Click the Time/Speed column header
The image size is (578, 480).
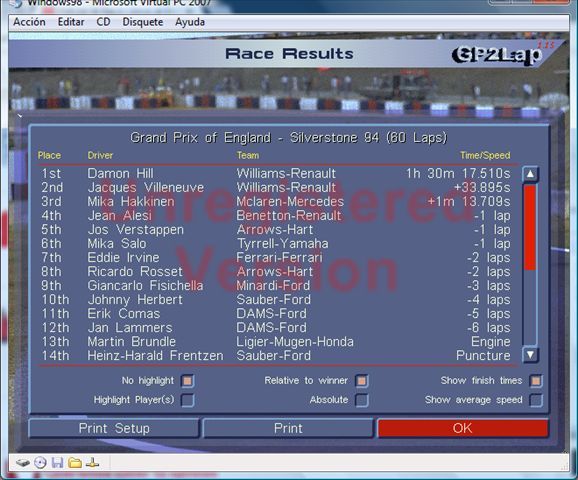point(485,155)
